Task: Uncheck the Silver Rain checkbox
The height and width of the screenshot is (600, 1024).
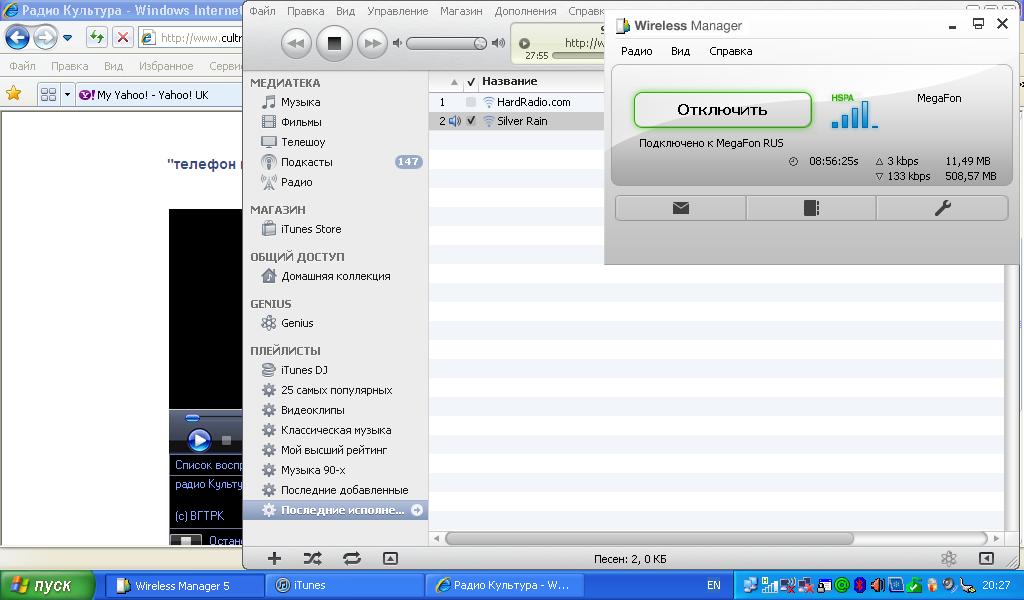Action: click(x=471, y=121)
